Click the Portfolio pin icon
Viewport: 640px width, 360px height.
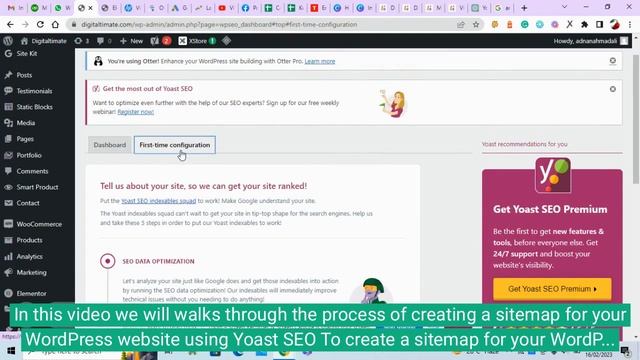click(8, 155)
